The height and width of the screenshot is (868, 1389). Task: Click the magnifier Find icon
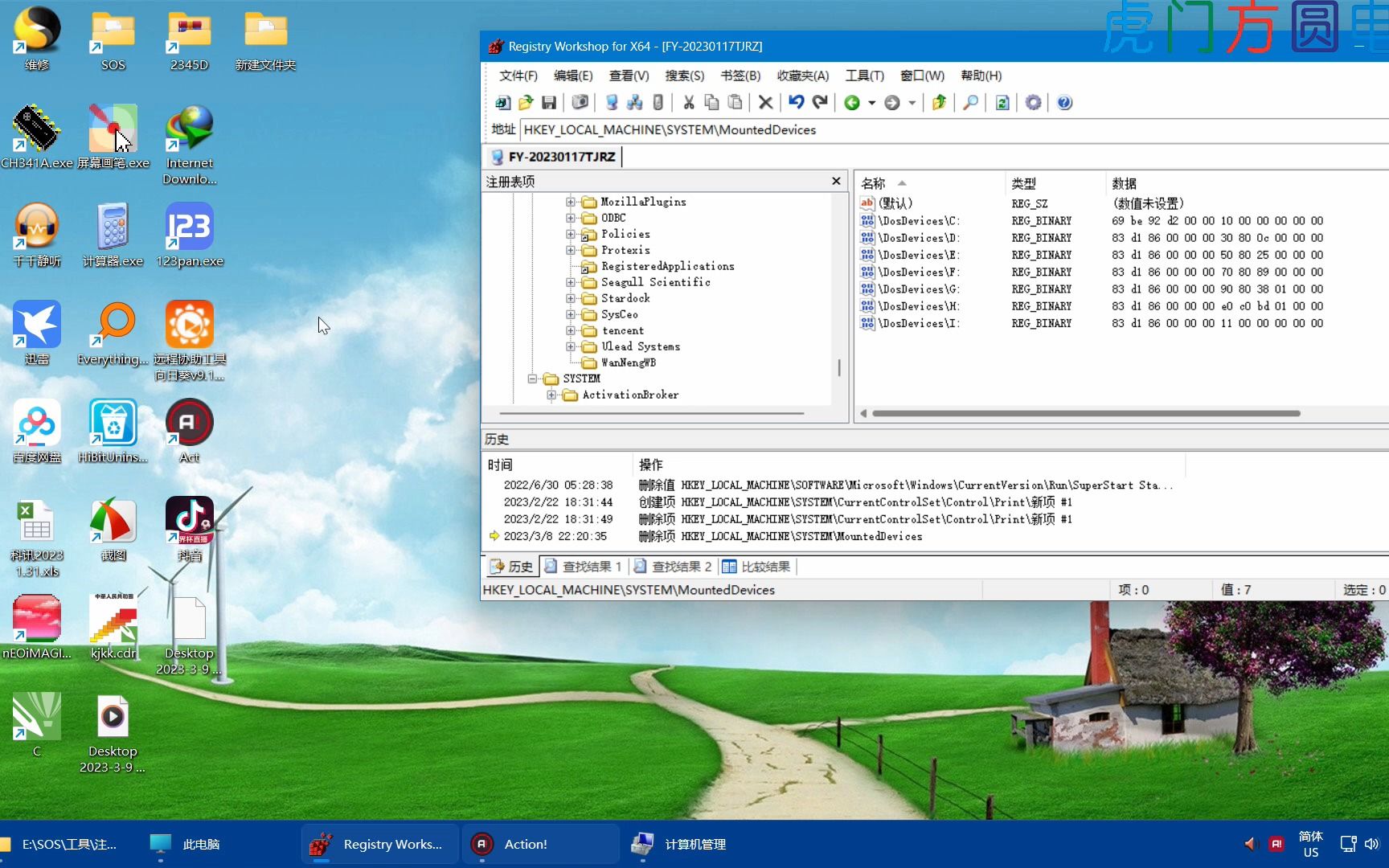[x=970, y=103]
